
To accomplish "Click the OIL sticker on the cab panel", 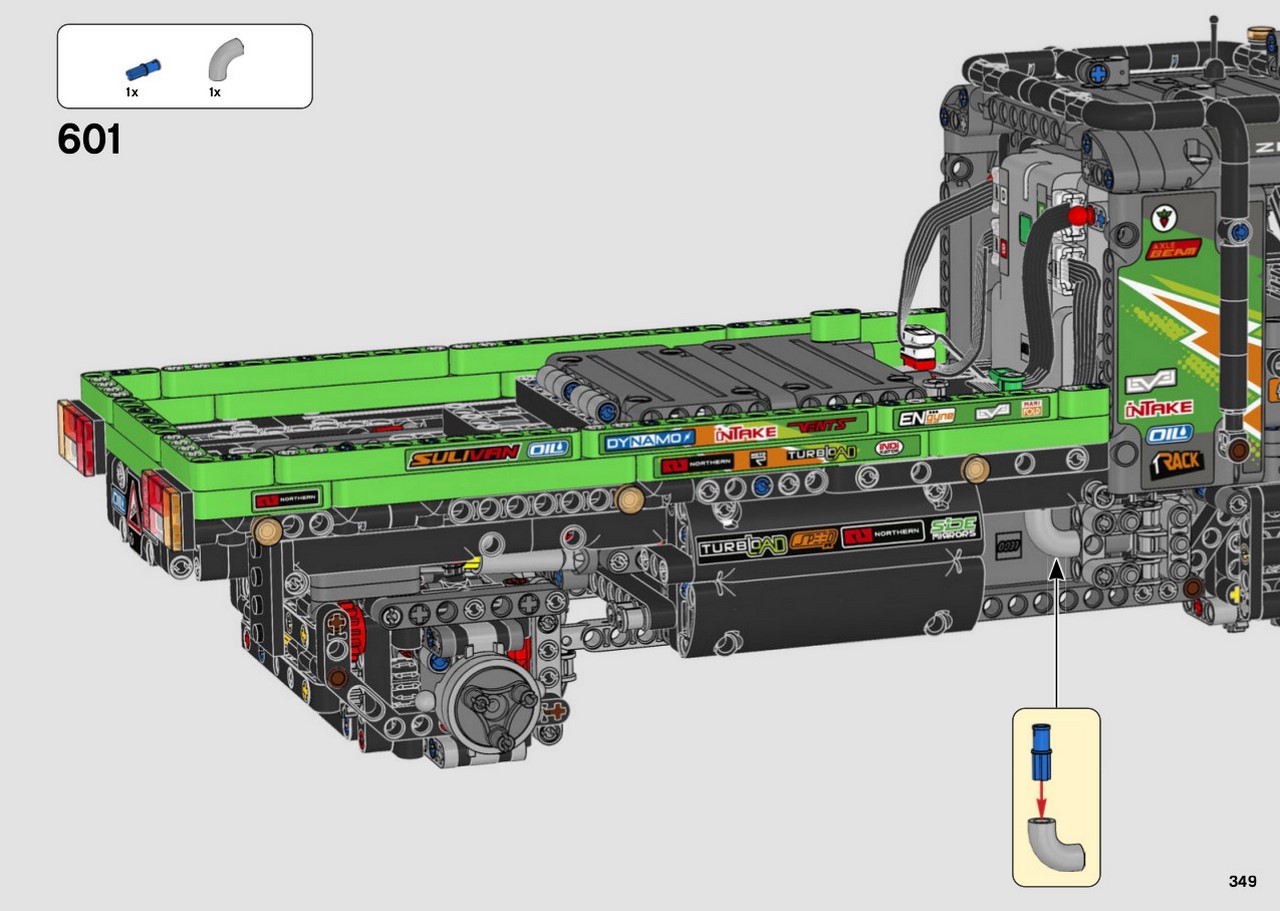I will point(1169,434).
